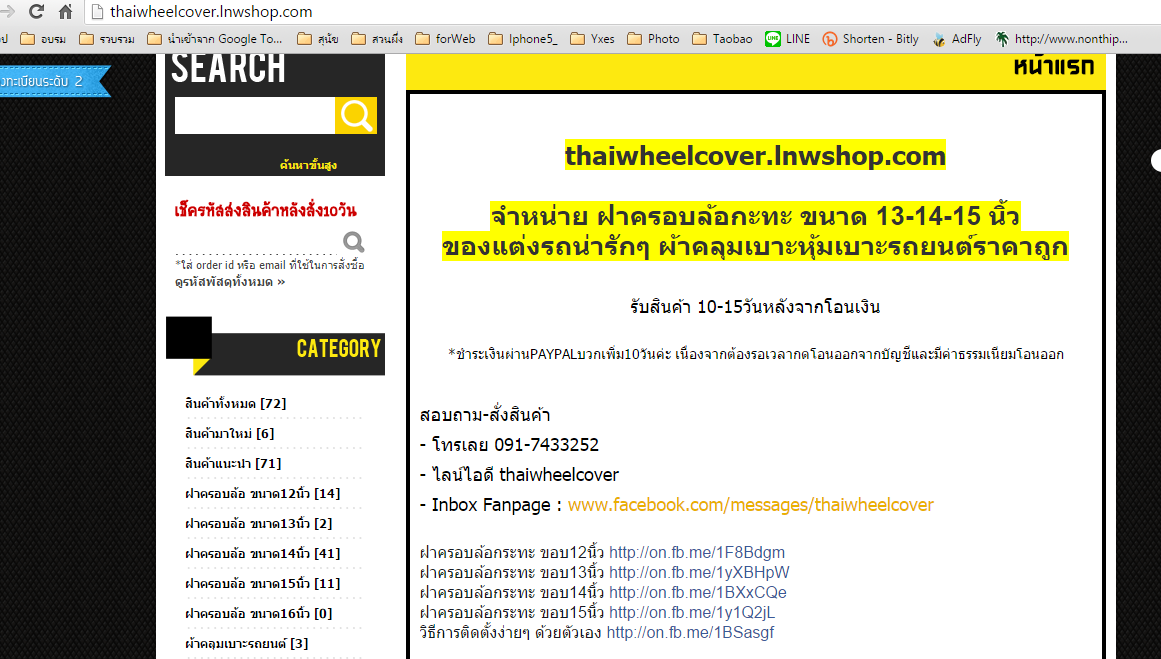This screenshot has width=1161, height=659.
Task: Open the Iphone5_ bookmarks folder
Action: tap(523, 39)
